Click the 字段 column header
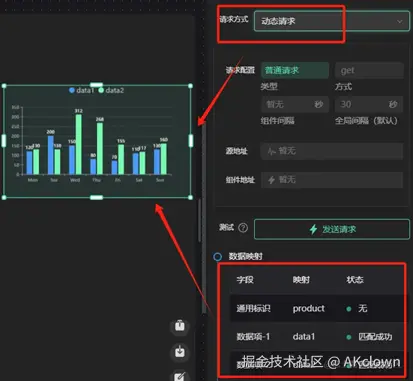 [x=245, y=279]
